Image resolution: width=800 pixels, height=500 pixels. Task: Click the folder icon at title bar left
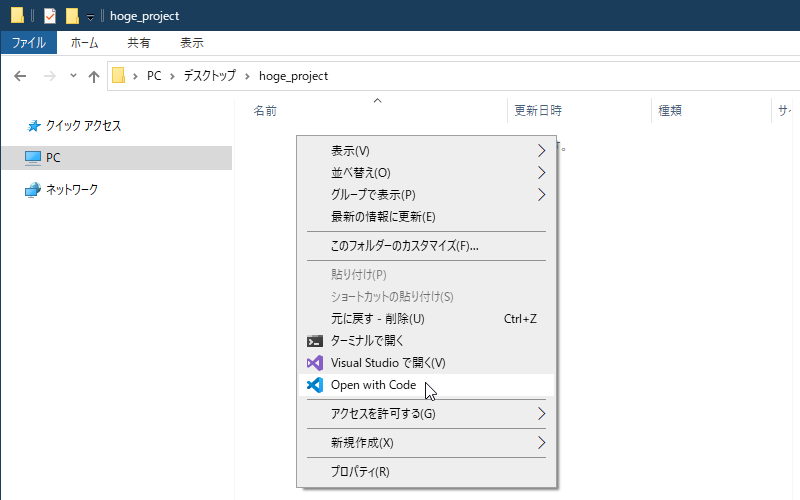(17, 15)
